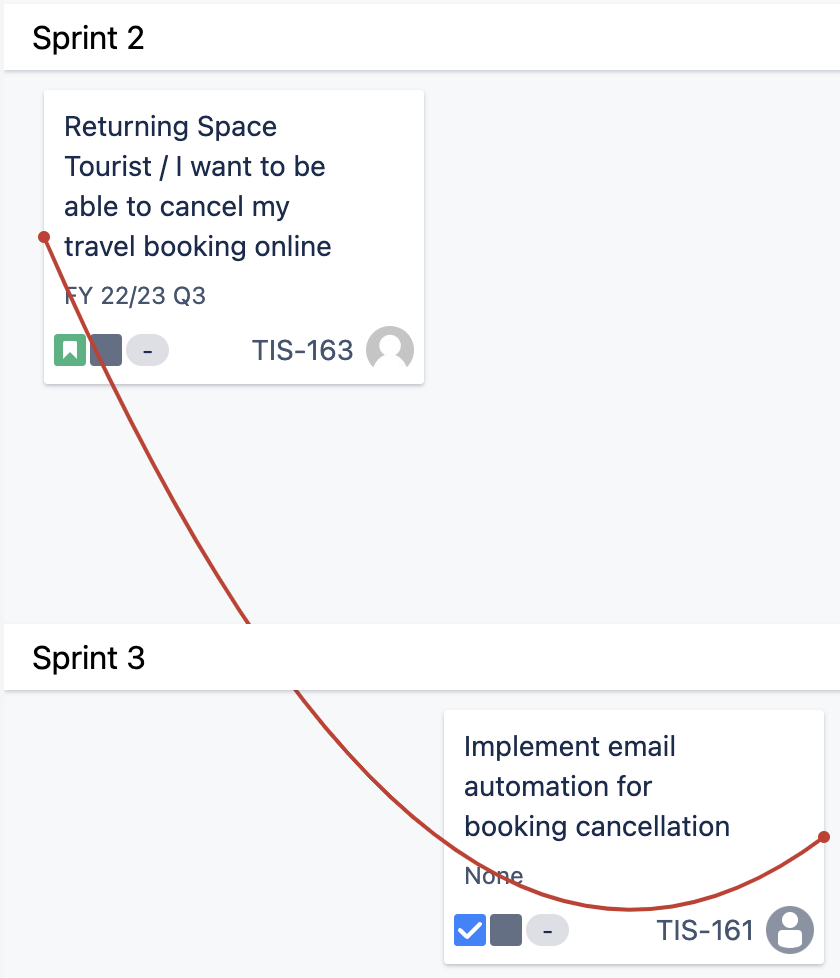Click the assignee avatar on TIS-161
Viewport: 840px width, 978px height.
[790, 930]
